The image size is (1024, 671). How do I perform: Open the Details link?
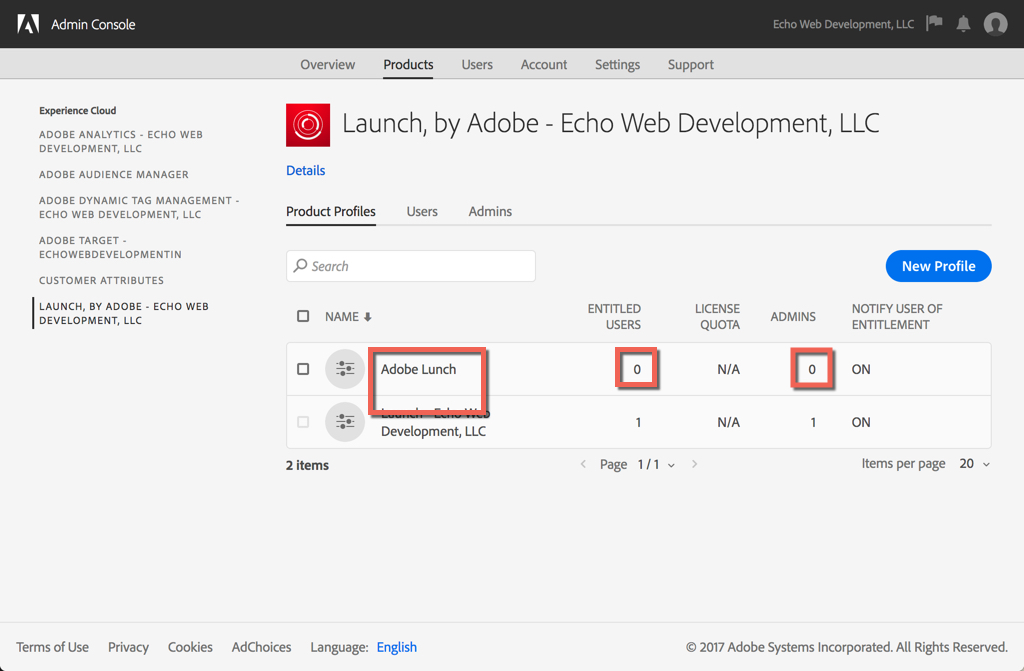click(x=306, y=171)
